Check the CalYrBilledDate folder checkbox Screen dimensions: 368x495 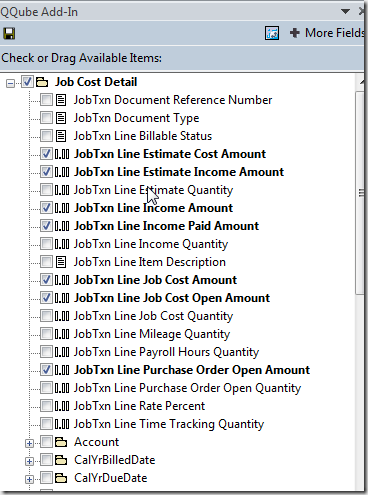click(x=46, y=459)
